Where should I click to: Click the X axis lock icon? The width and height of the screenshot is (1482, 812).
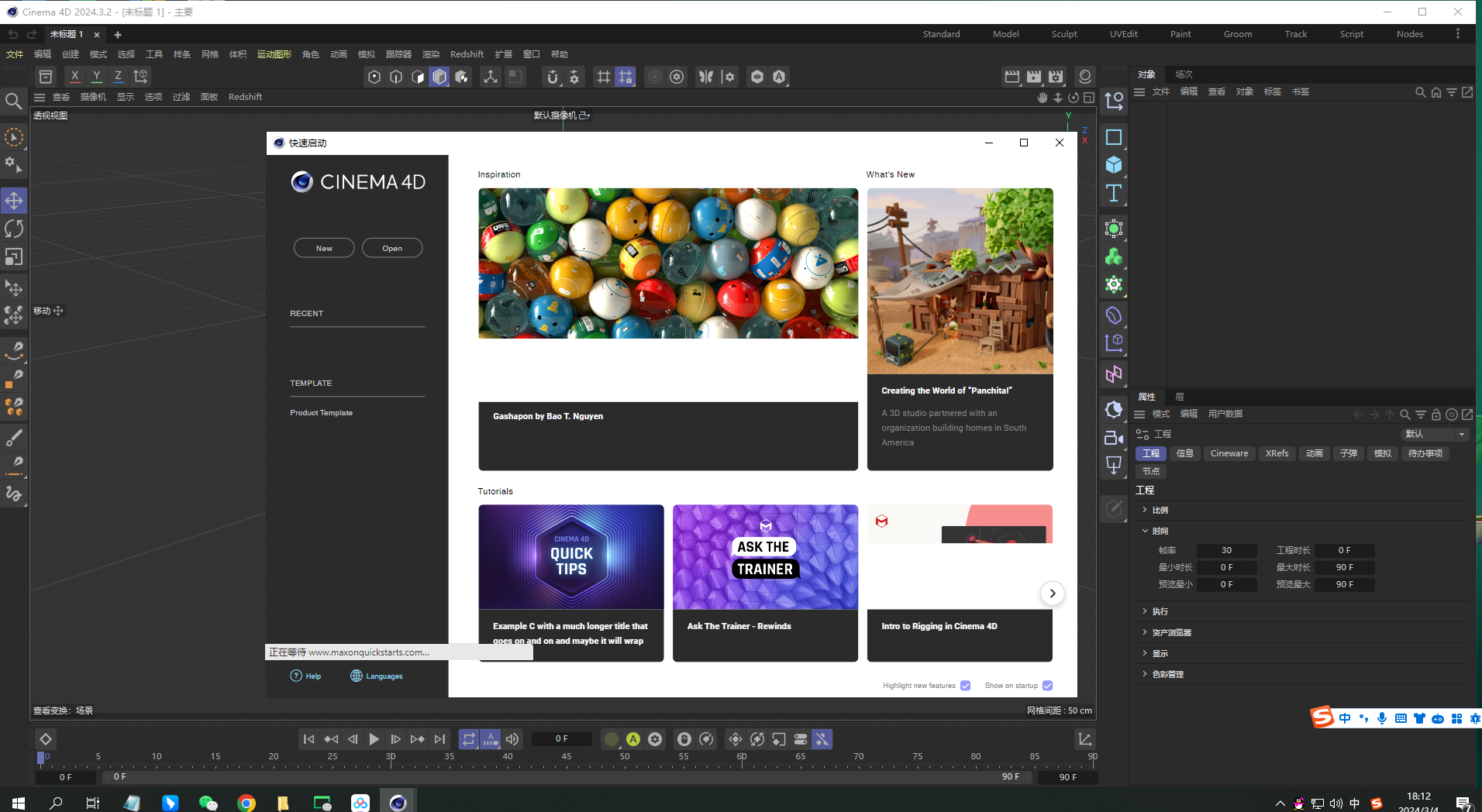click(74, 76)
